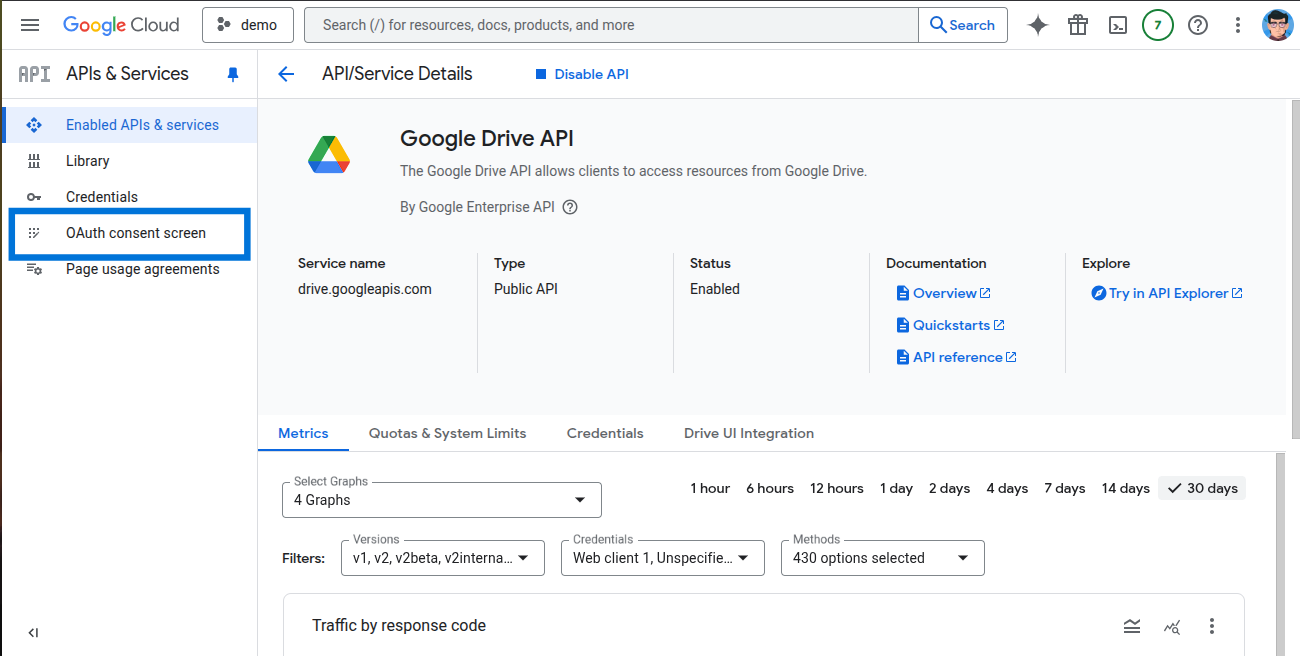Image resolution: width=1300 pixels, height=656 pixels.
Task: Open notifications badge showing 7
Action: pyautogui.click(x=1158, y=25)
